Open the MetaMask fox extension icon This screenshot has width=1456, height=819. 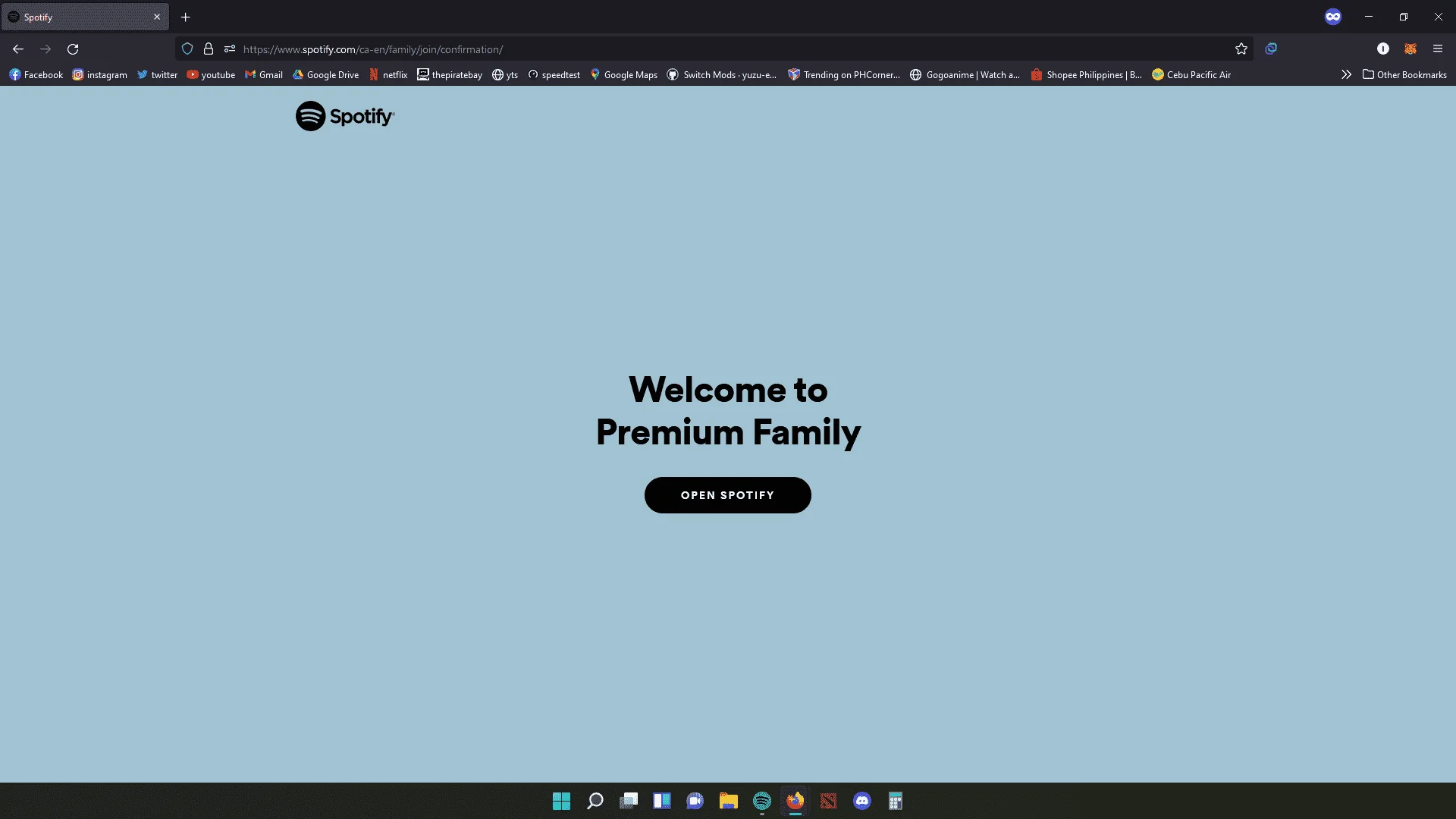pos(1410,49)
